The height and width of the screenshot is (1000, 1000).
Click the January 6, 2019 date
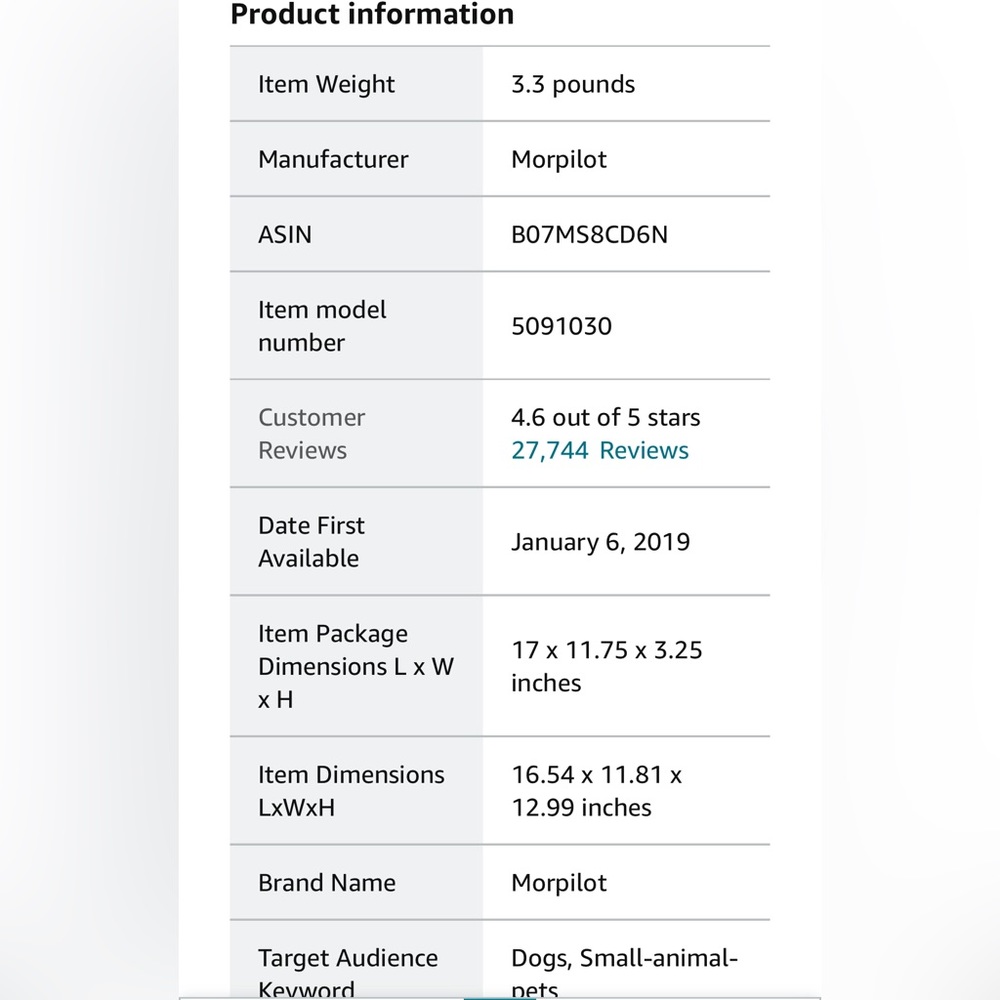pos(600,542)
